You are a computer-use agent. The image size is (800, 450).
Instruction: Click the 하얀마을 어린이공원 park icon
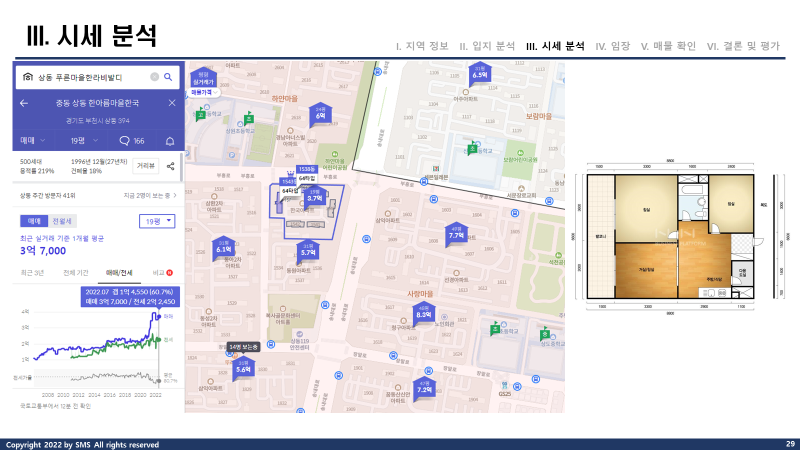point(335,154)
